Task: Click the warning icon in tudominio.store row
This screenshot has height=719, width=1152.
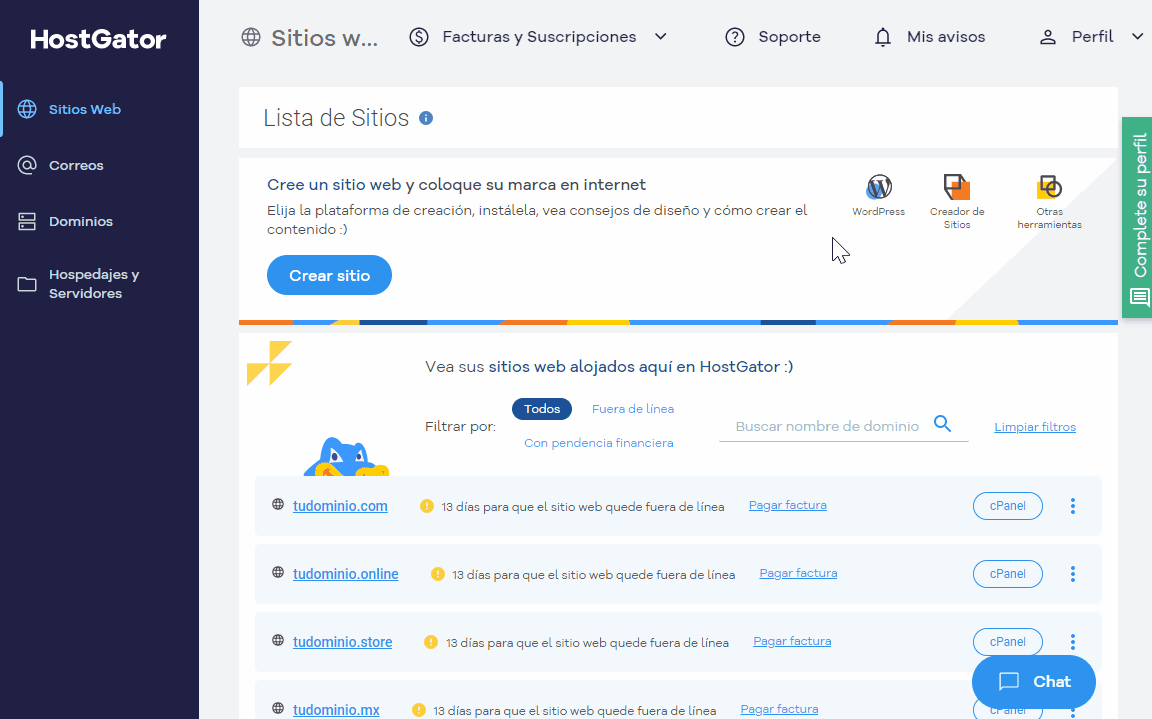Action: click(431, 642)
